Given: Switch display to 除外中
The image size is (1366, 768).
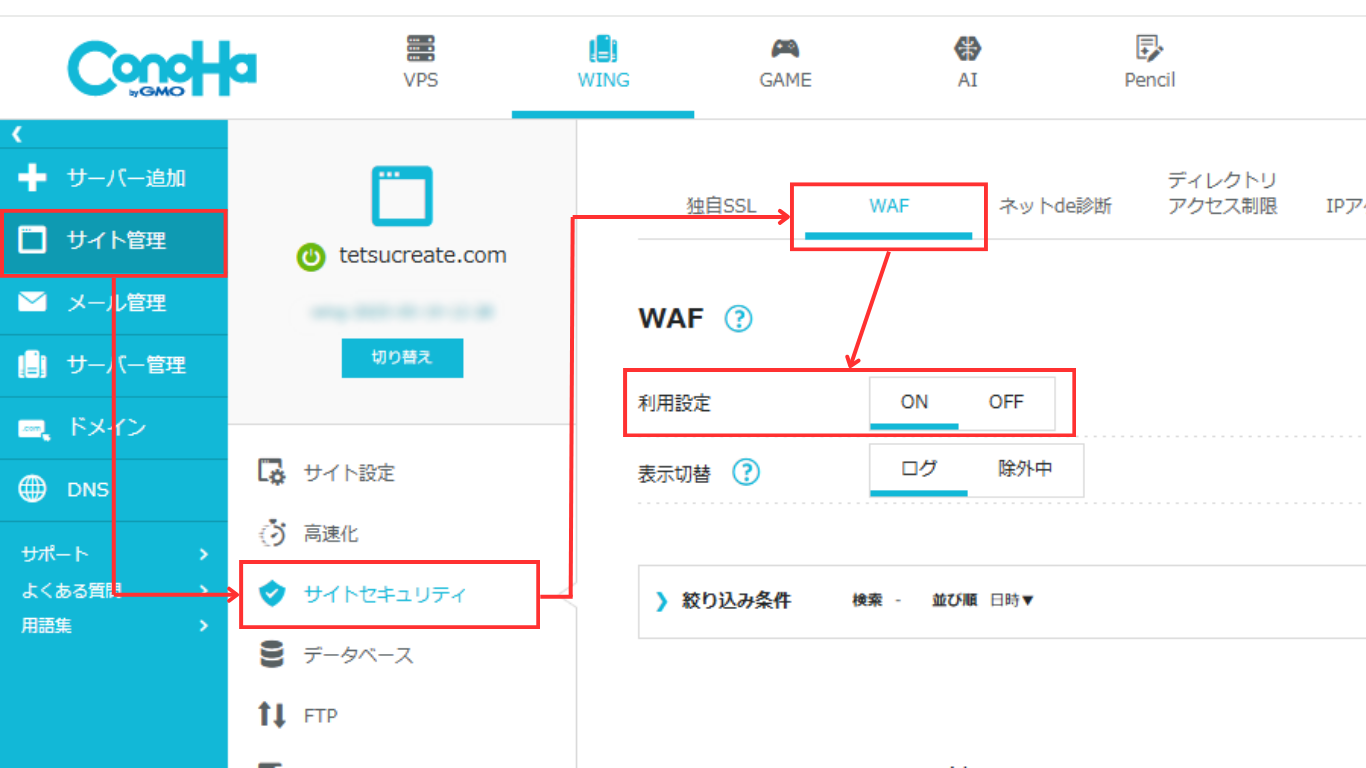Looking at the screenshot, I should pos(1025,469).
